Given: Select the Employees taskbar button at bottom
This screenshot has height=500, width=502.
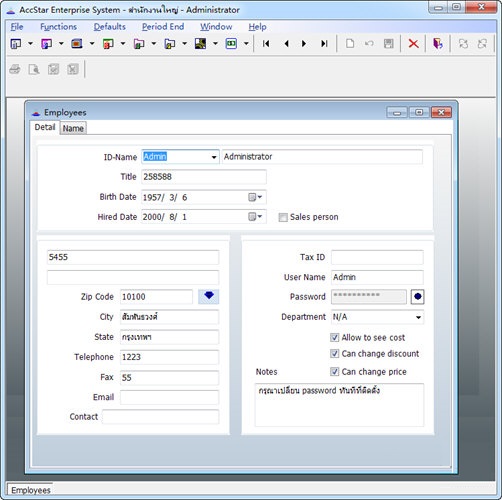Looking at the screenshot, I should pos(31,490).
